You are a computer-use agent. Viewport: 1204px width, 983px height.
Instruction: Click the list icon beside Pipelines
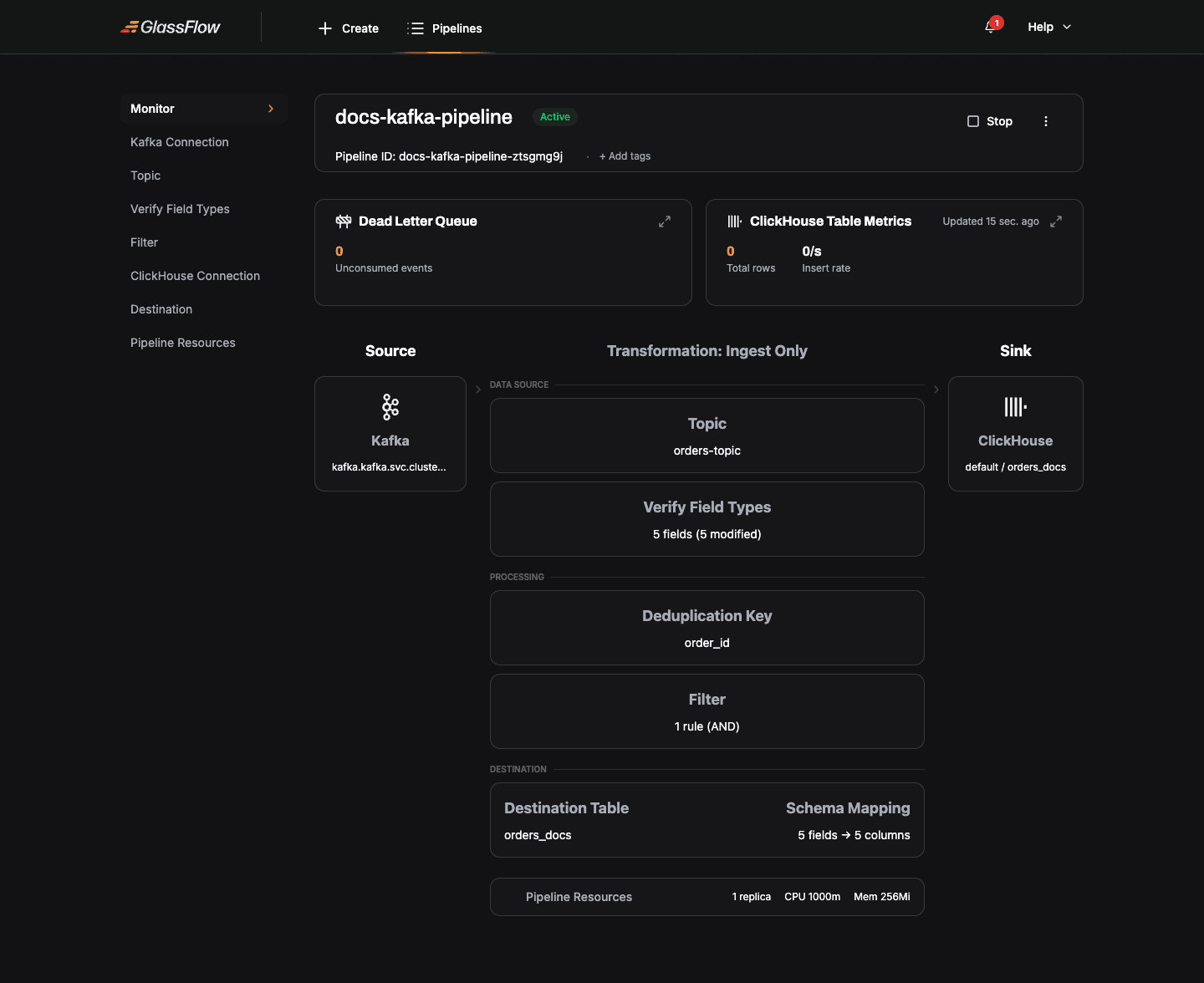point(416,28)
